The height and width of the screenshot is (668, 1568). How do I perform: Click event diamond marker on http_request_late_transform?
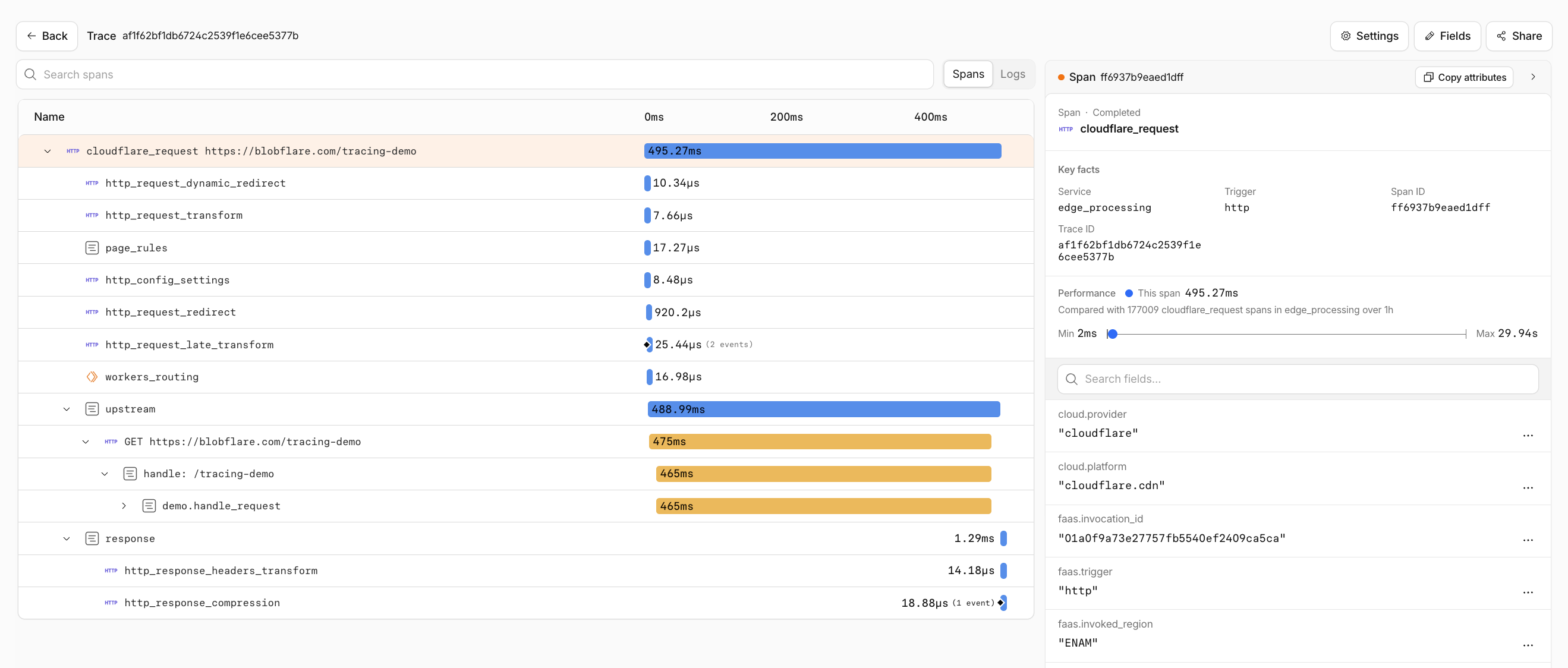(x=647, y=345)
